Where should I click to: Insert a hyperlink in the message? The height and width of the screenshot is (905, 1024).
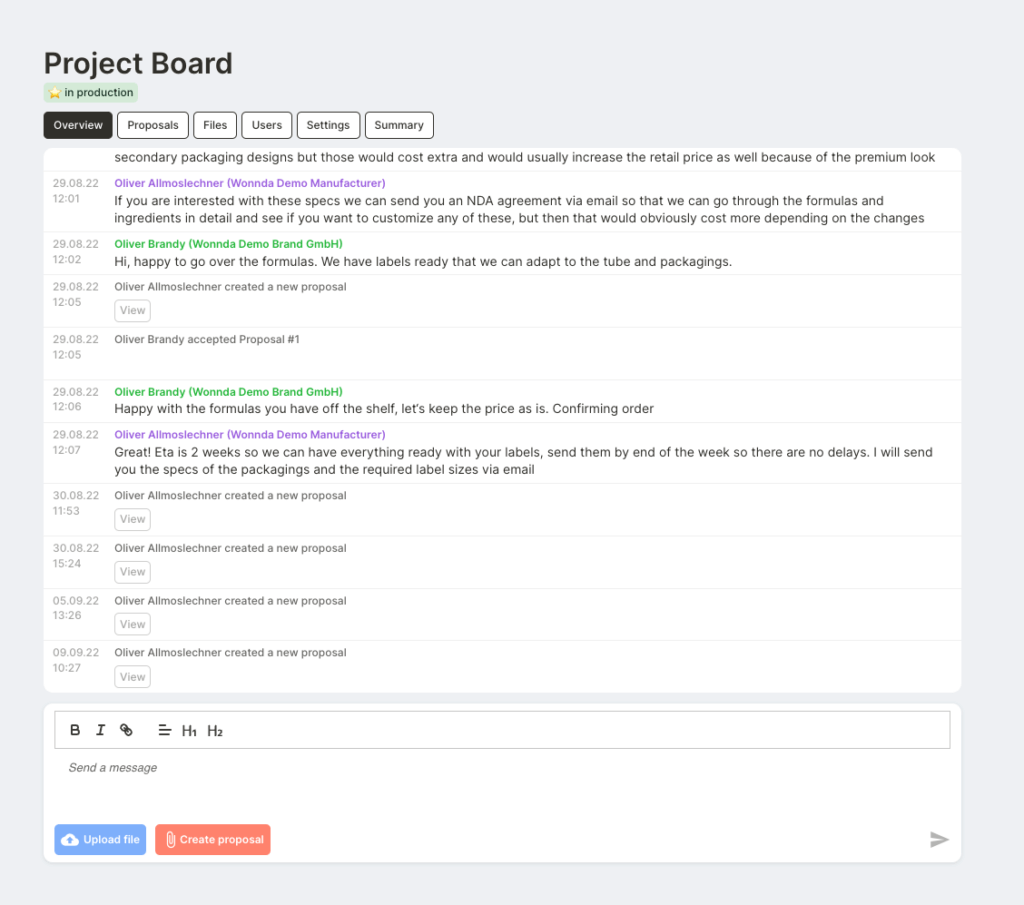126,730
